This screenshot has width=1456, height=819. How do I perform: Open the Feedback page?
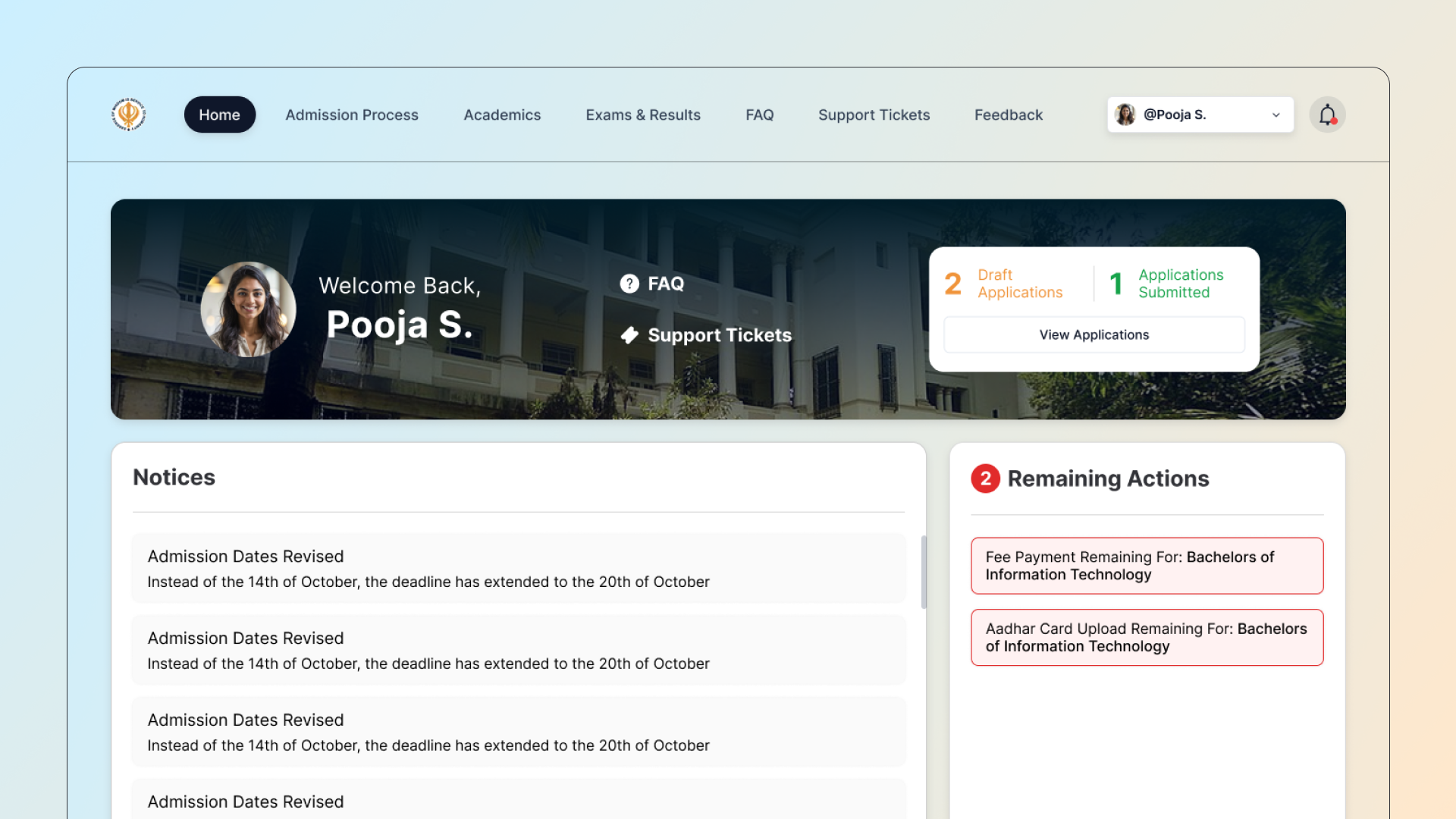(x=1009, y=115)
